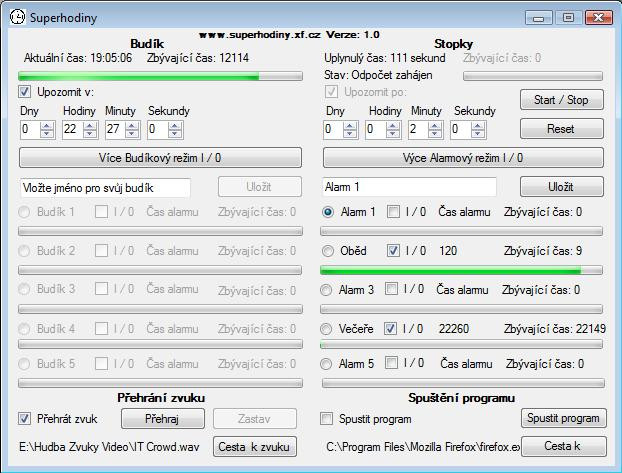Click the Budík main green progress bar

pos(160,76)
